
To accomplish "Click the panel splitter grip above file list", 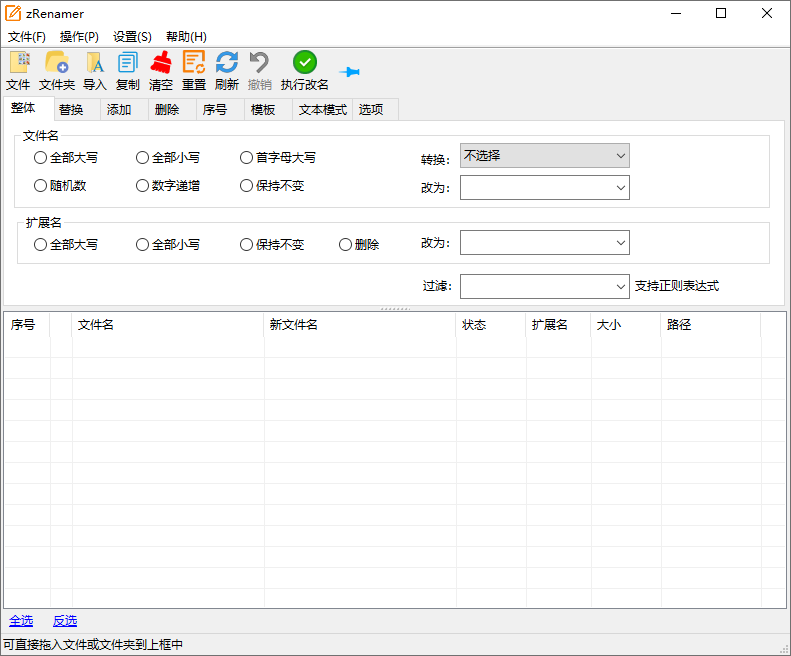I will (396, 308).
